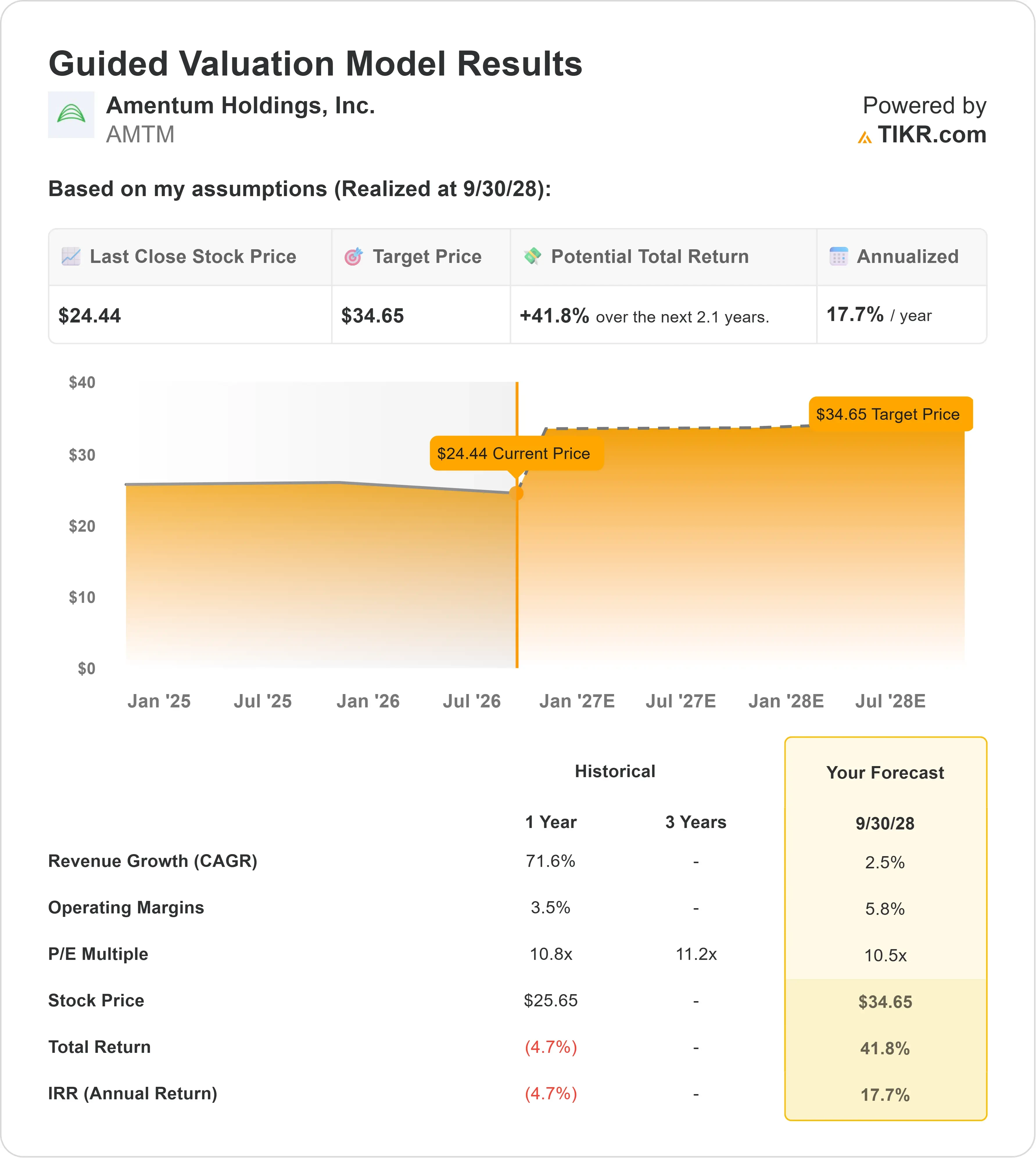Viewport: 1036px width, 1158px height.
Task: Click the money icon beside Potential Total Return
Action: (x=532, y=256)
